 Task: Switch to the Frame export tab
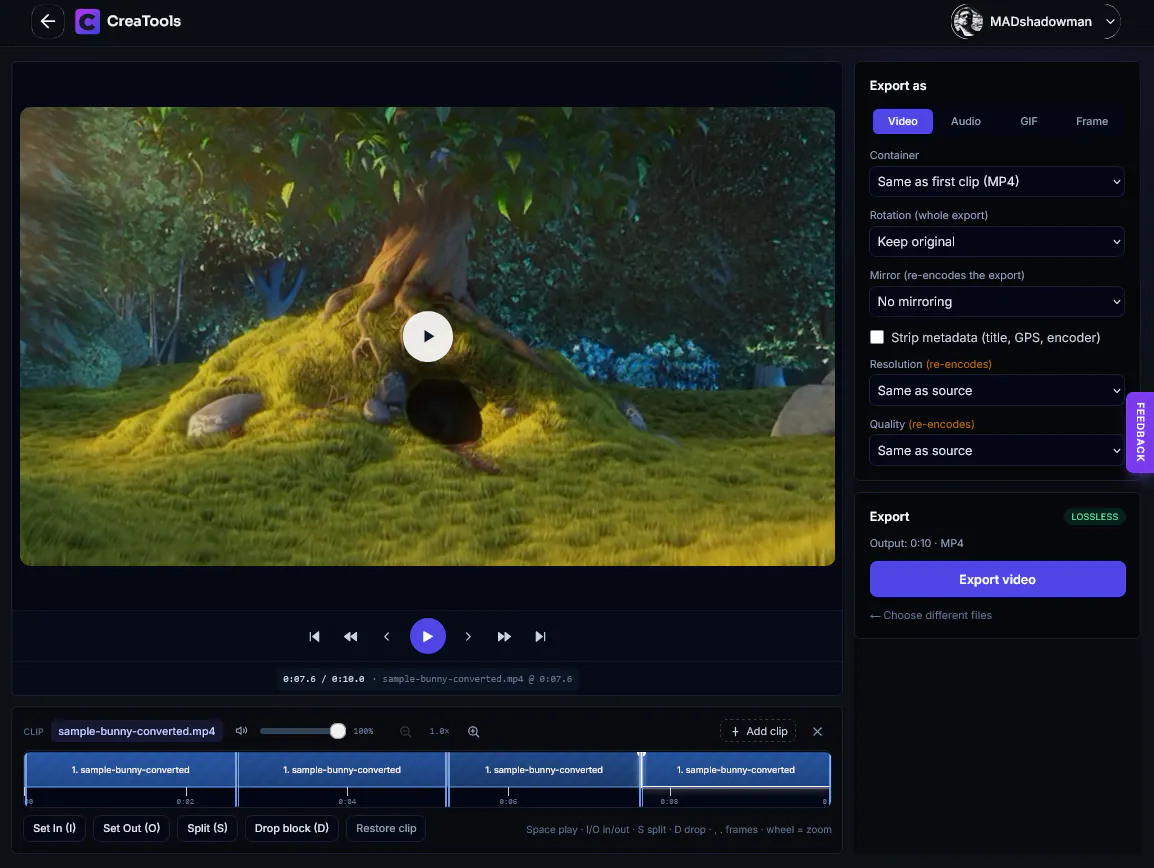1091,121
